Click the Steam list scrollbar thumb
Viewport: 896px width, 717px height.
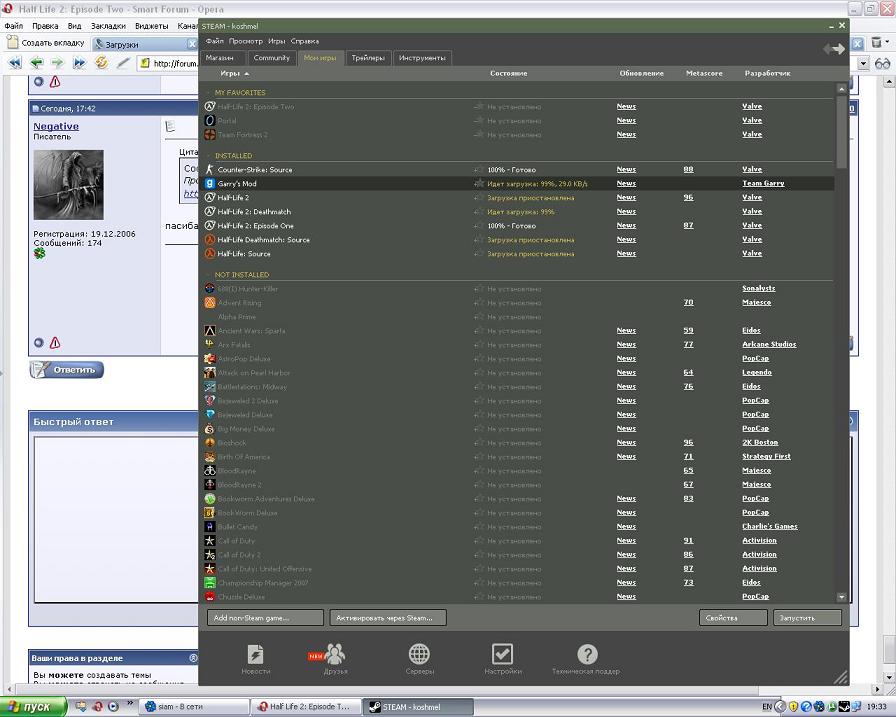(841, 131)
